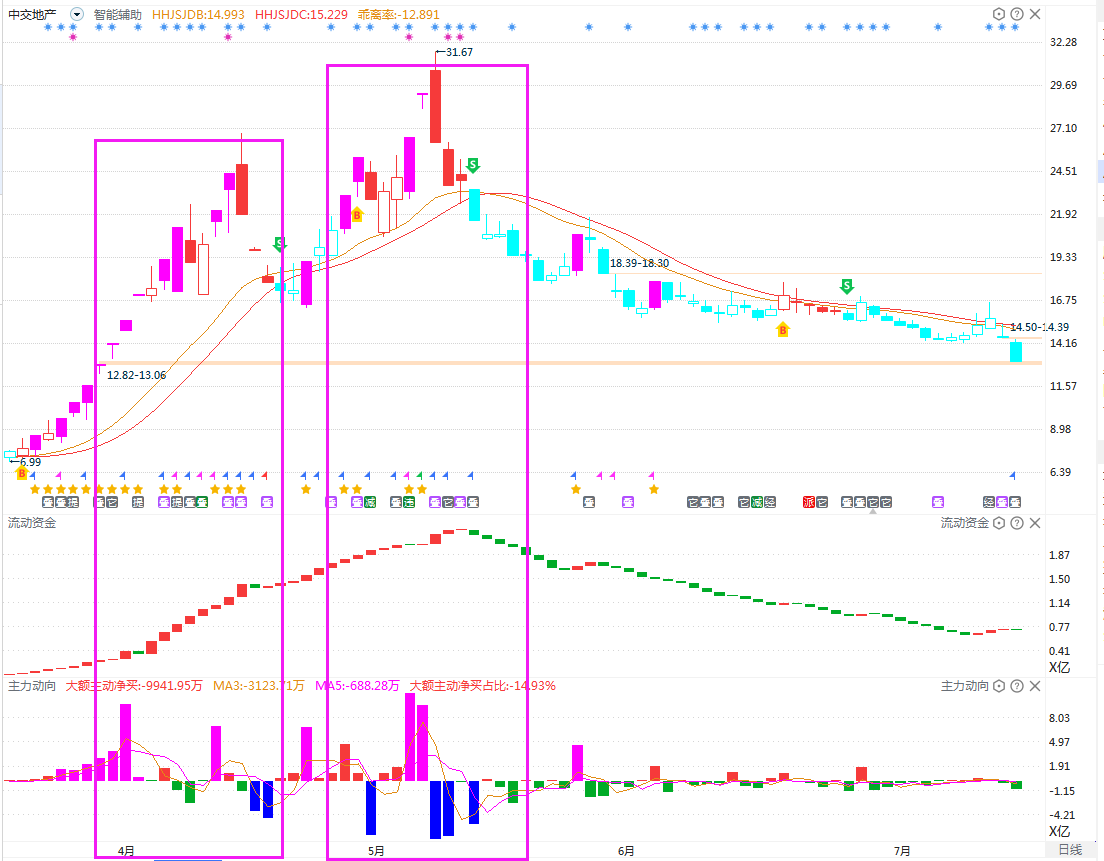Click the 18.39-18.30 gap label
This screenshot has height=861, width=1104.
[x=639, y=263]
